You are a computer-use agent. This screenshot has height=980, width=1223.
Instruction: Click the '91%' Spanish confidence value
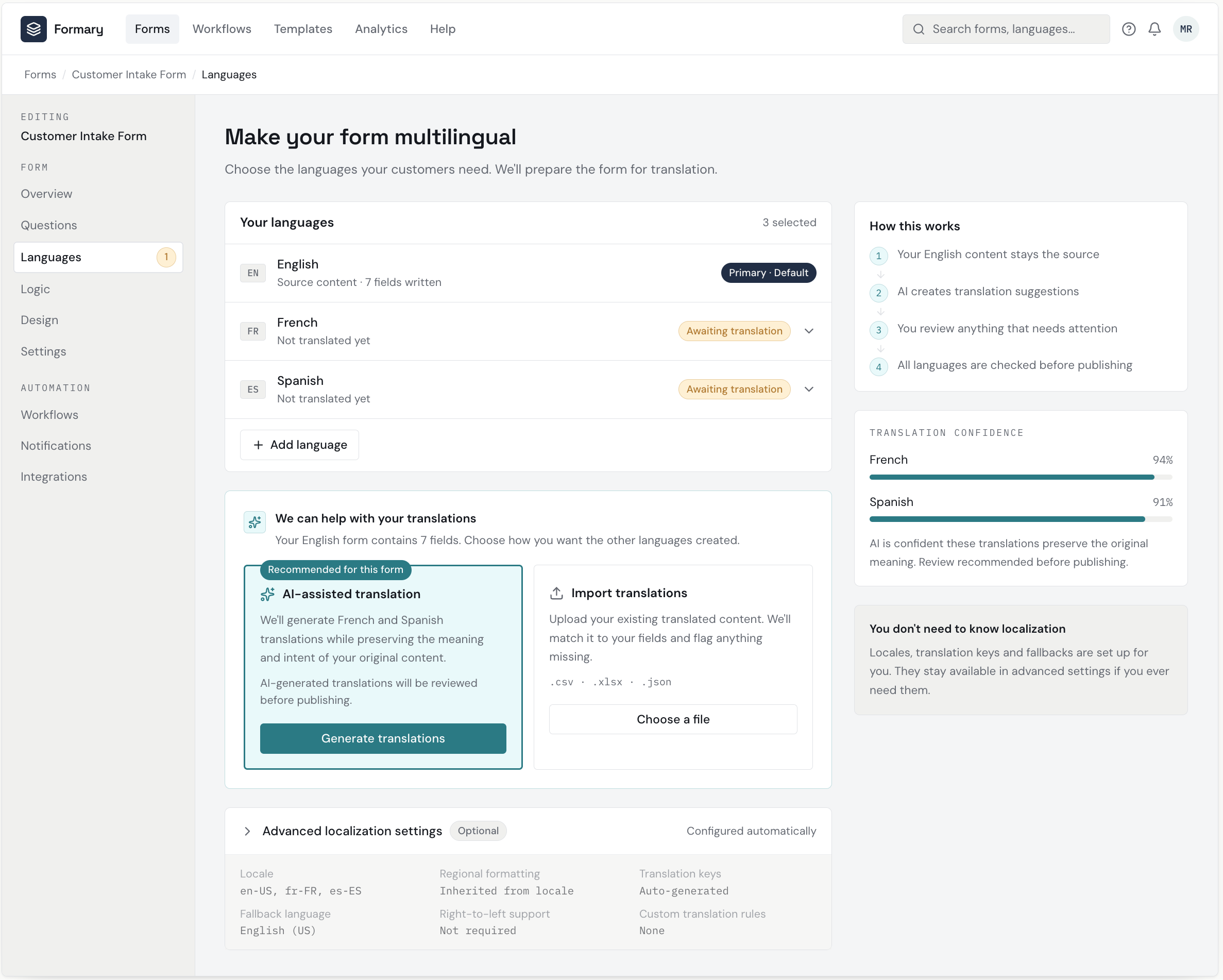tap(1162, 502)
